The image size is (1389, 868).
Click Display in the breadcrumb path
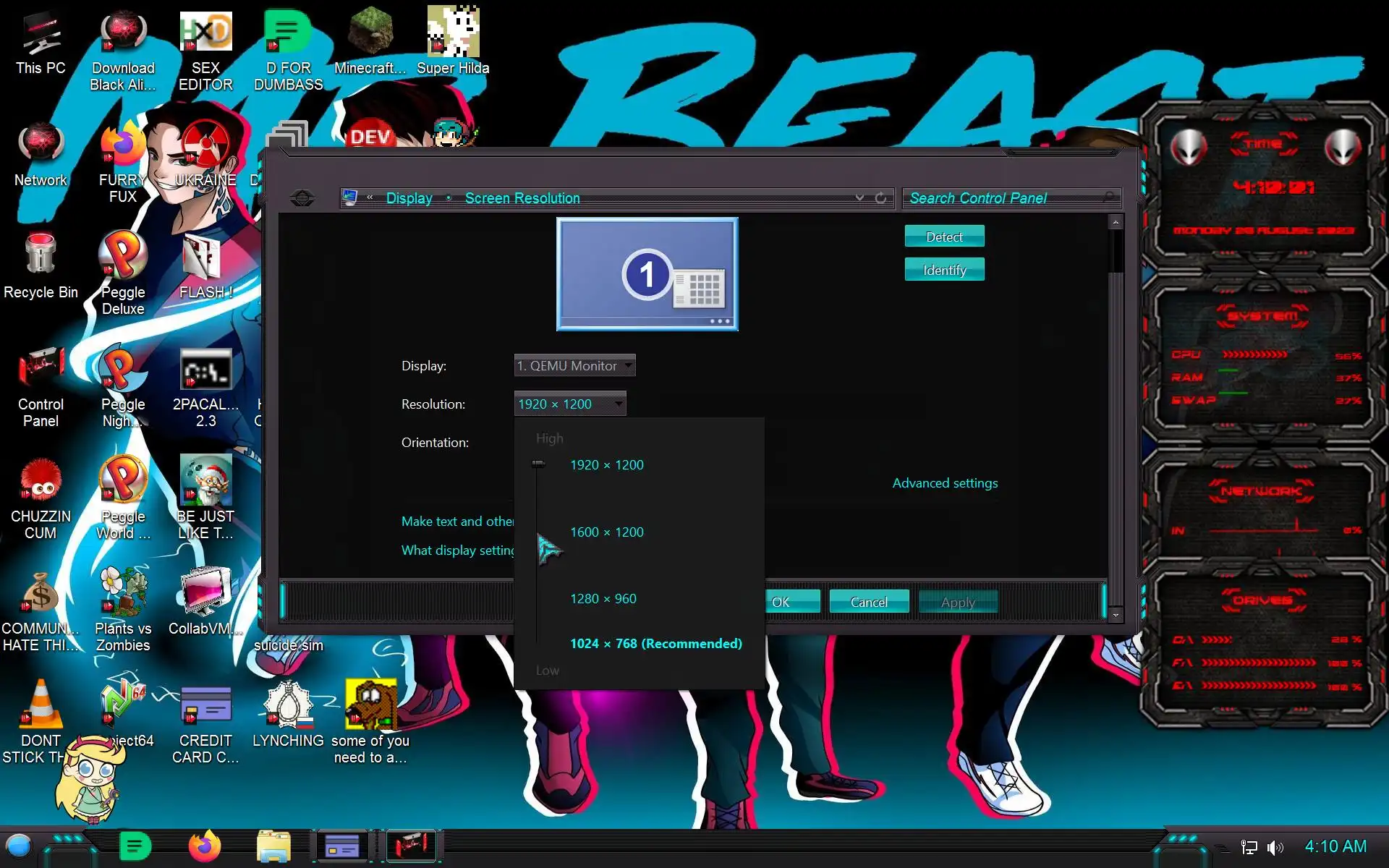(x=409, y=197)
